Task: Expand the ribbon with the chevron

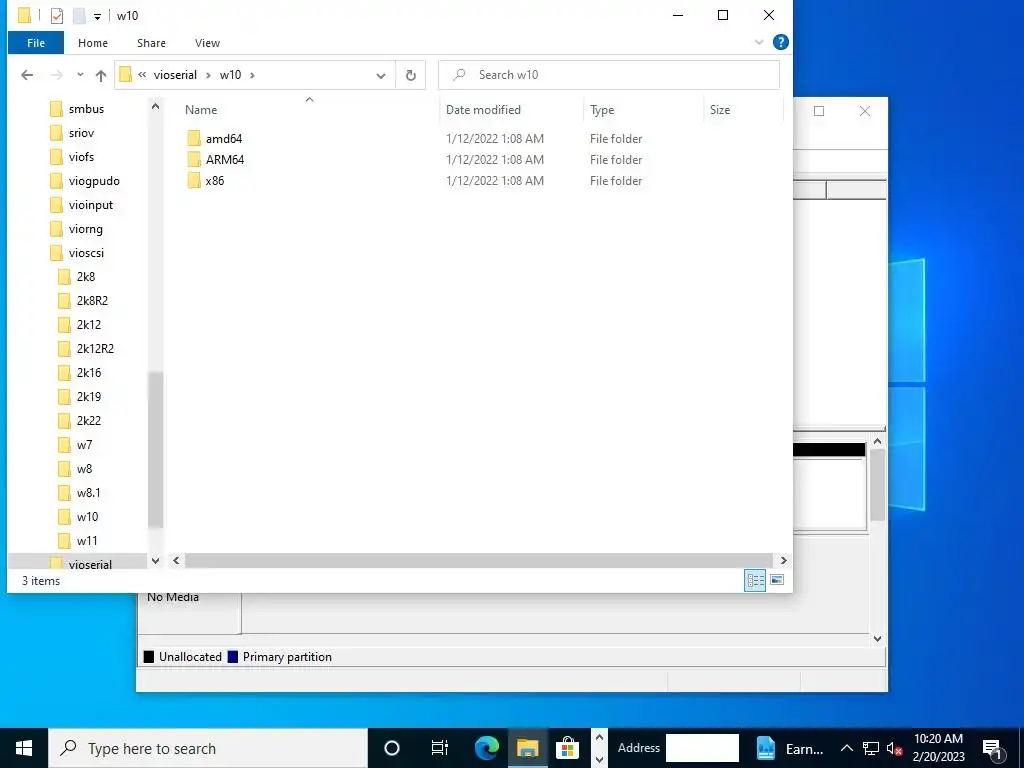Action: [x=759, y=42]
